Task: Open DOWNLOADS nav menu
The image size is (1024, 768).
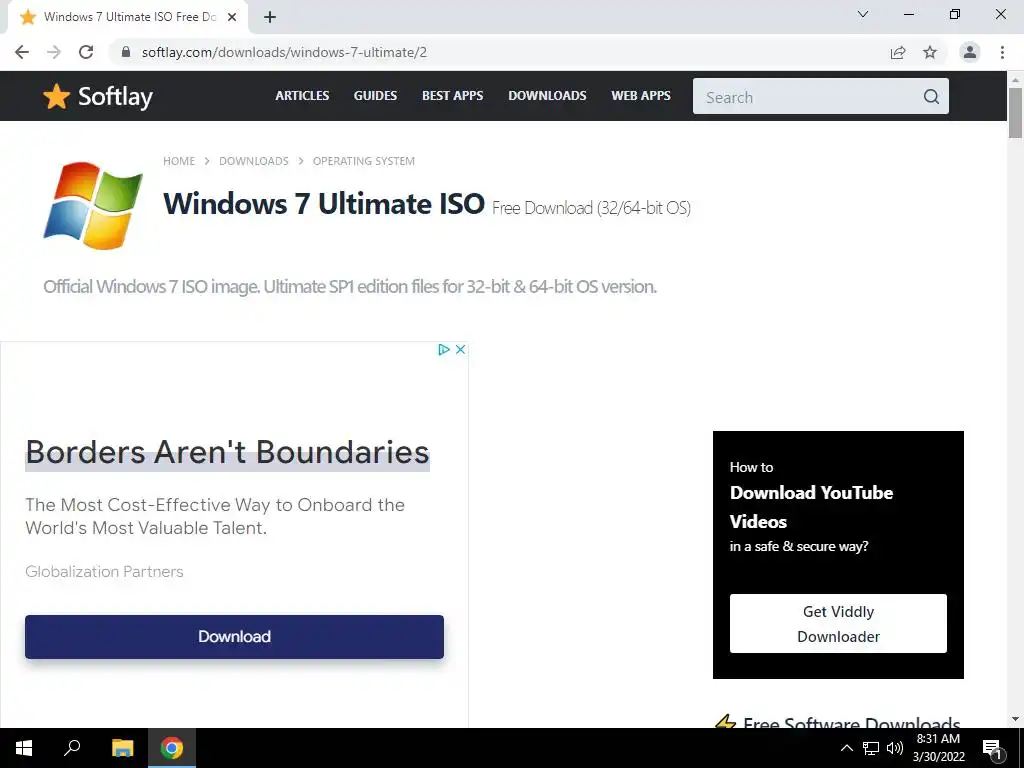Action: [x=547, y=95]
